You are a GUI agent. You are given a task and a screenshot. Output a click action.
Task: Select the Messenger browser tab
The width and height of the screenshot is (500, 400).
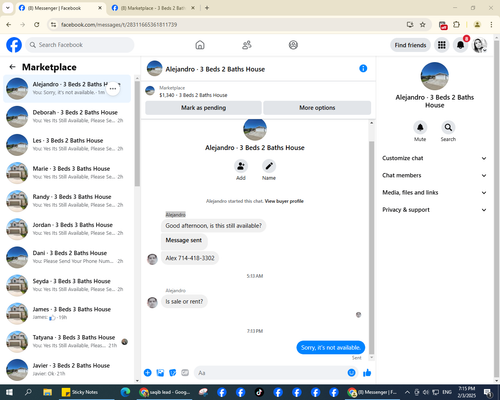tap(60, 8)
